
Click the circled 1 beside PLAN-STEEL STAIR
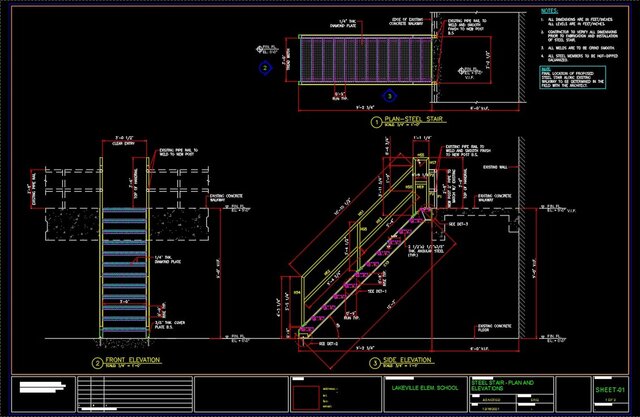pyautogui.click(x=376, y=122)
